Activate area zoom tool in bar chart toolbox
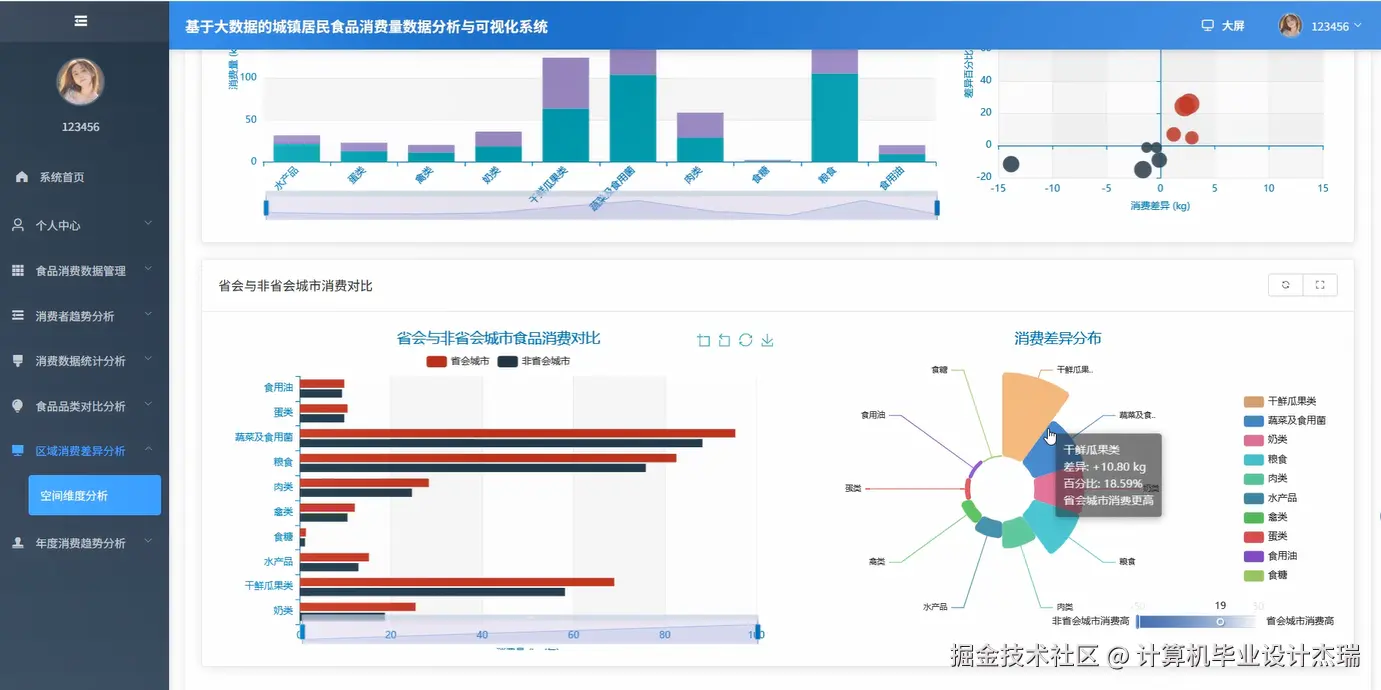Screen dimensions: 1381x690 pos(703,340)
